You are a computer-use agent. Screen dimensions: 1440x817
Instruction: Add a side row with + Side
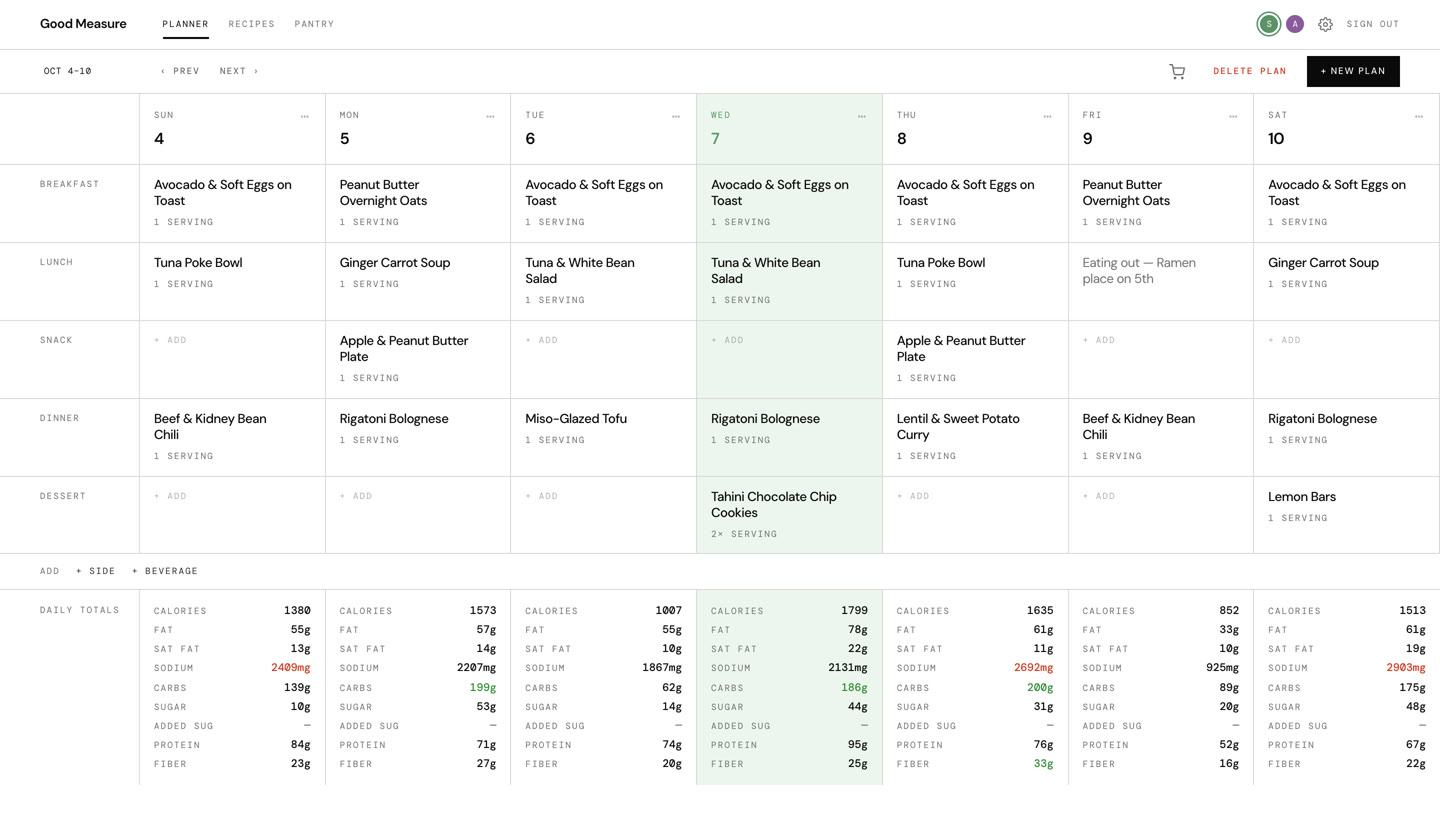point(96,571)
